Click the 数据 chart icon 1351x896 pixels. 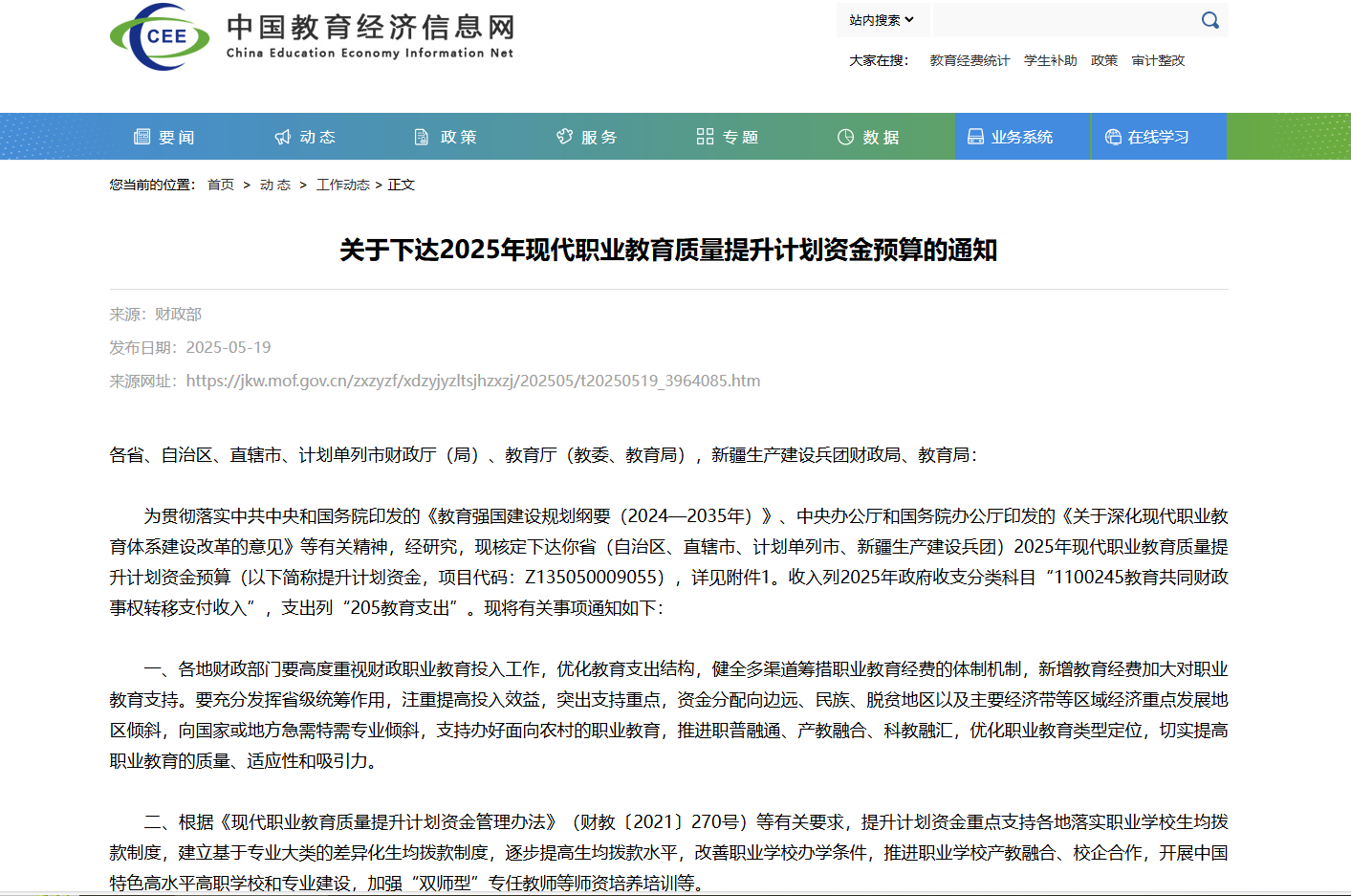[x=845, y=137]
